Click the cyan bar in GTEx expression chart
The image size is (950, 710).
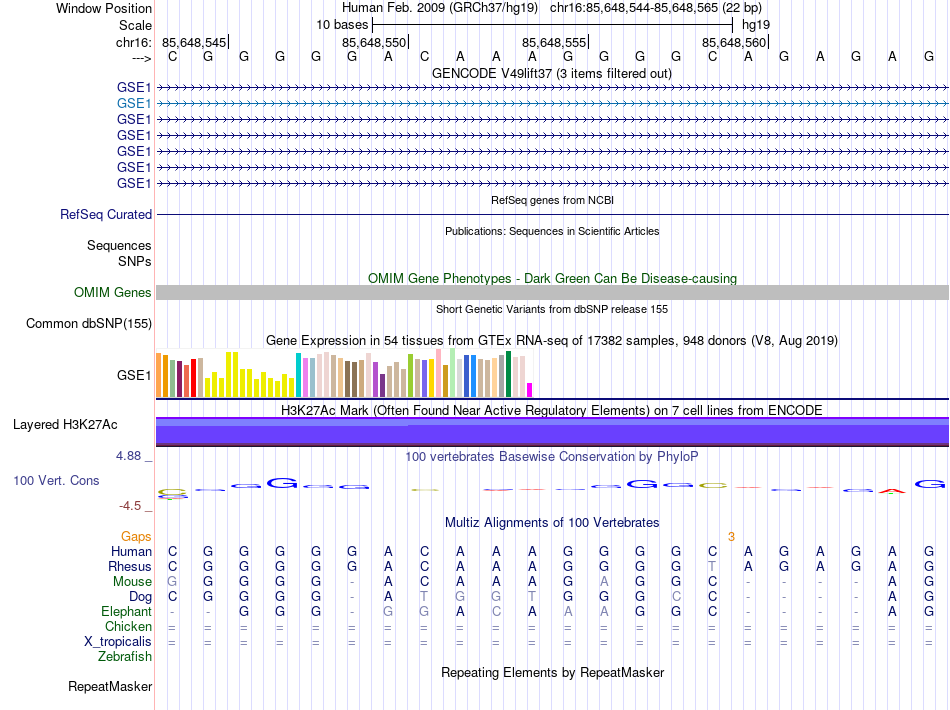pos(298,375)
